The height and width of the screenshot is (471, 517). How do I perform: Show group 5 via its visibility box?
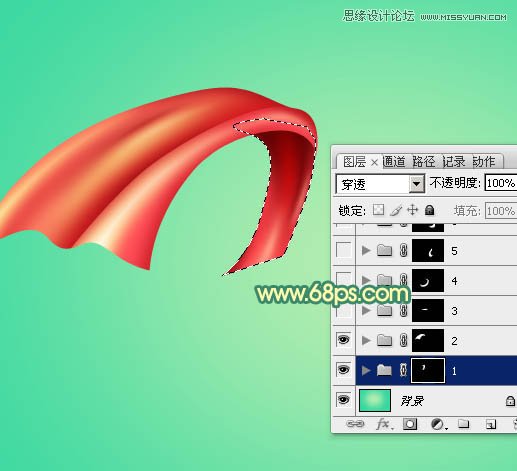pyautogui.click(x=344, y=250)
